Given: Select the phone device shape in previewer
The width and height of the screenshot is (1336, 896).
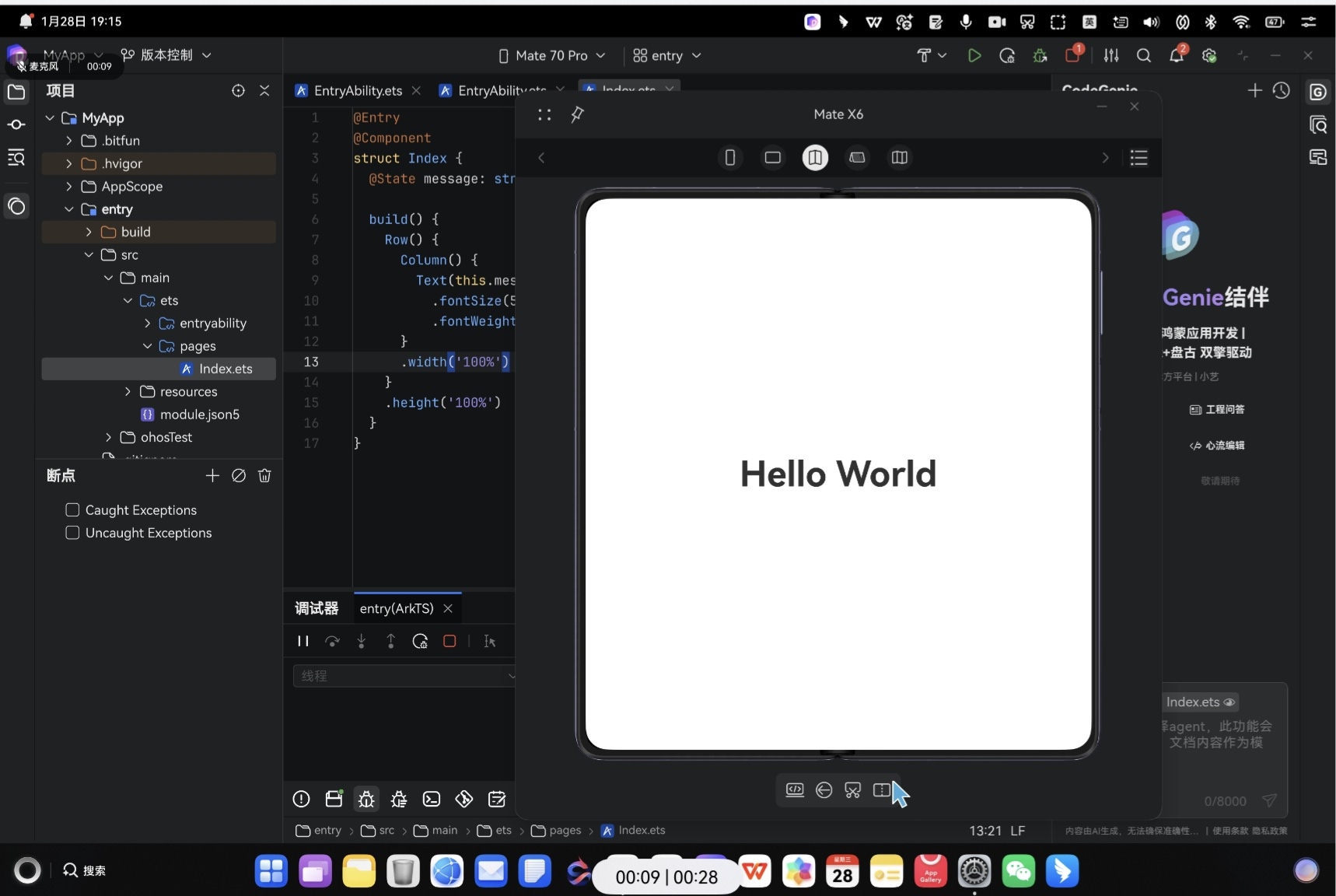Looking at the screenshot, I should pyautogui.click(x=729, y=158).
